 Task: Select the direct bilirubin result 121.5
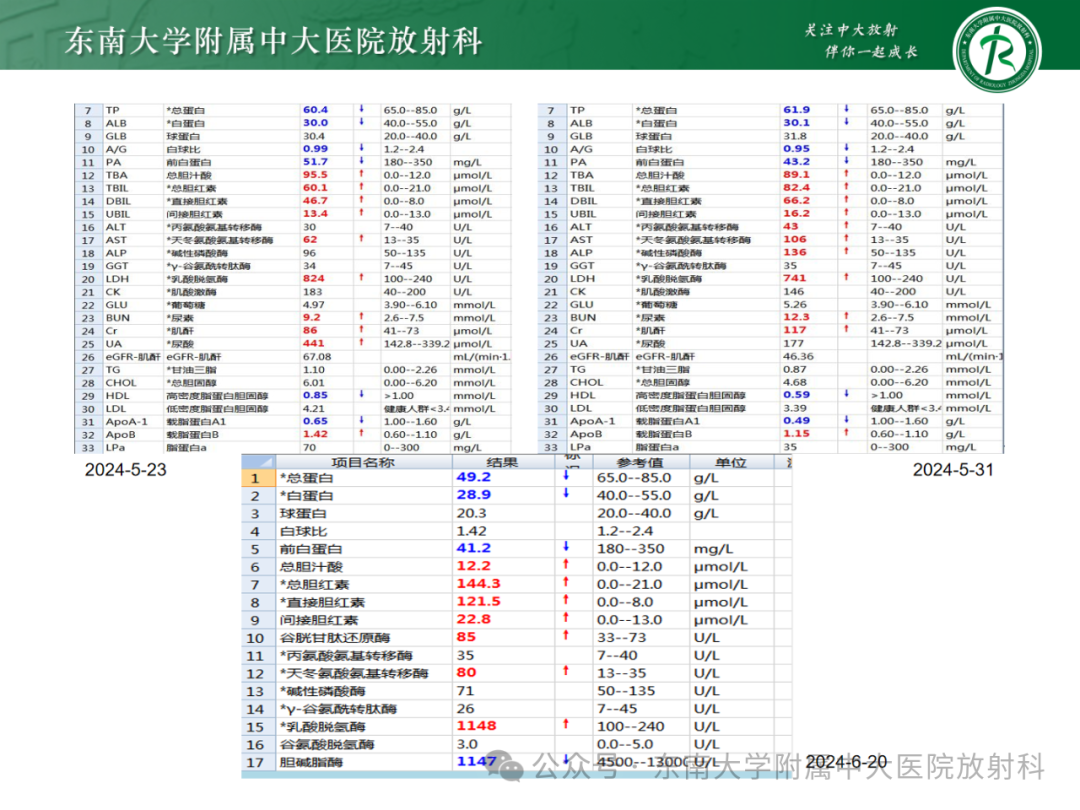[479, 602]
